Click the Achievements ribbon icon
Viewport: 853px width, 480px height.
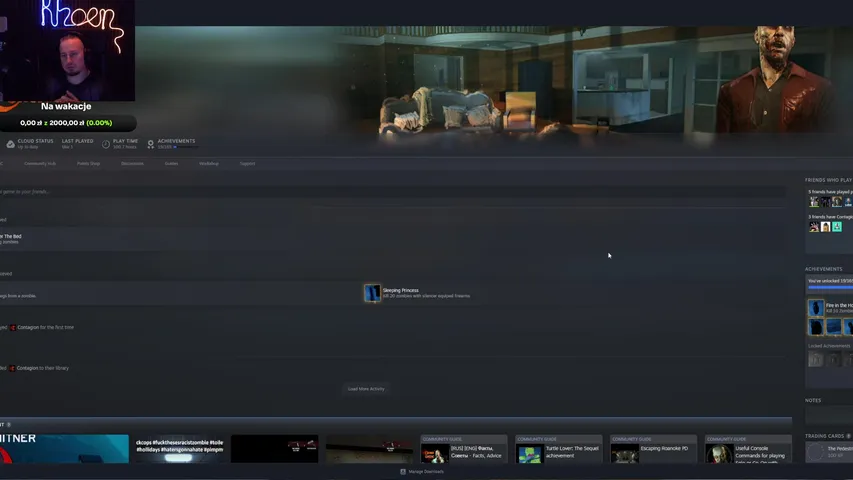point(151,144)
